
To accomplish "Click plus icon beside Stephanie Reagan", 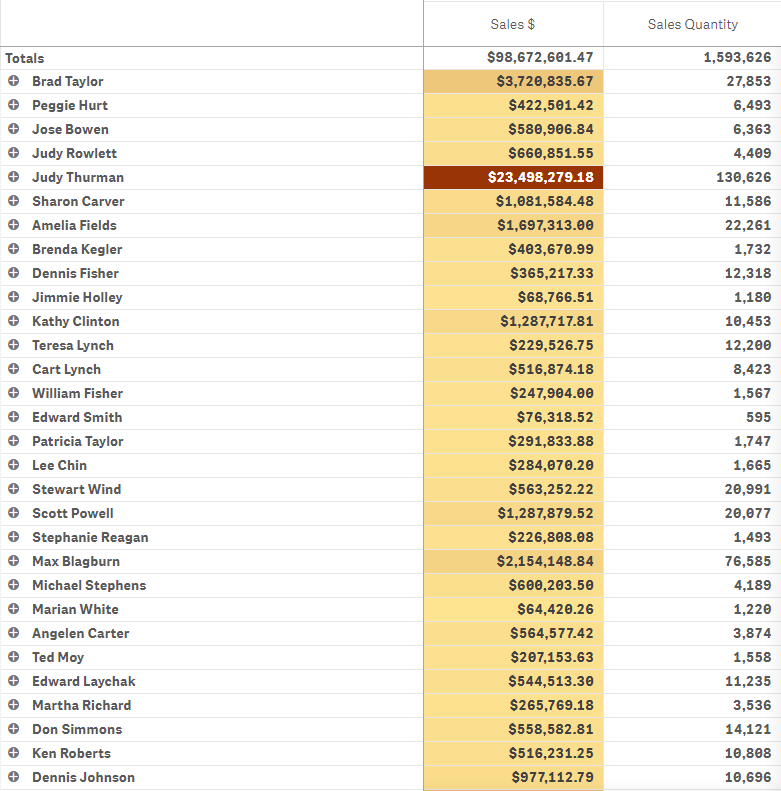I will [x=14, y=537].
